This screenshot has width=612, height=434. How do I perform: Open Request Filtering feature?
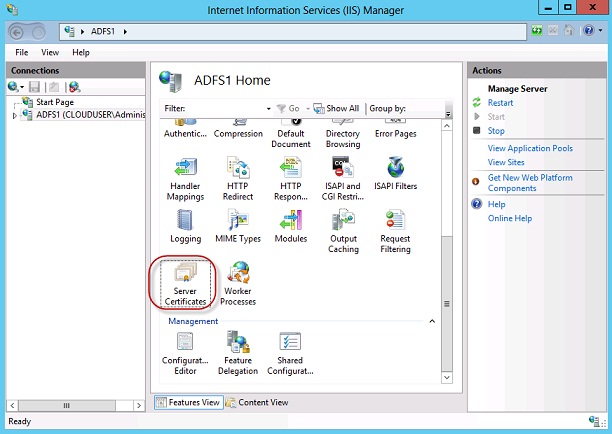pos(395,231)
